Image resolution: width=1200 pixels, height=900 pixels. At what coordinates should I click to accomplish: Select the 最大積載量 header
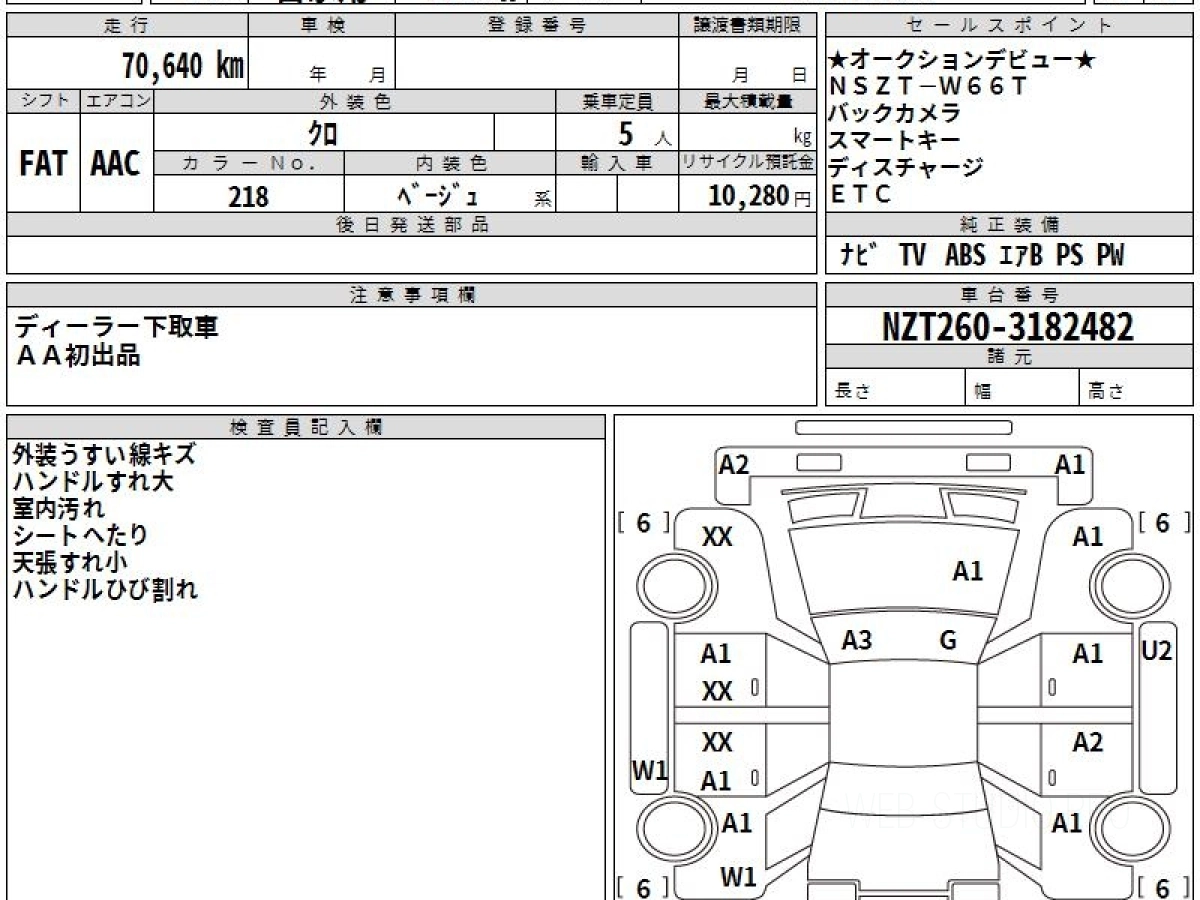[747, 101]
